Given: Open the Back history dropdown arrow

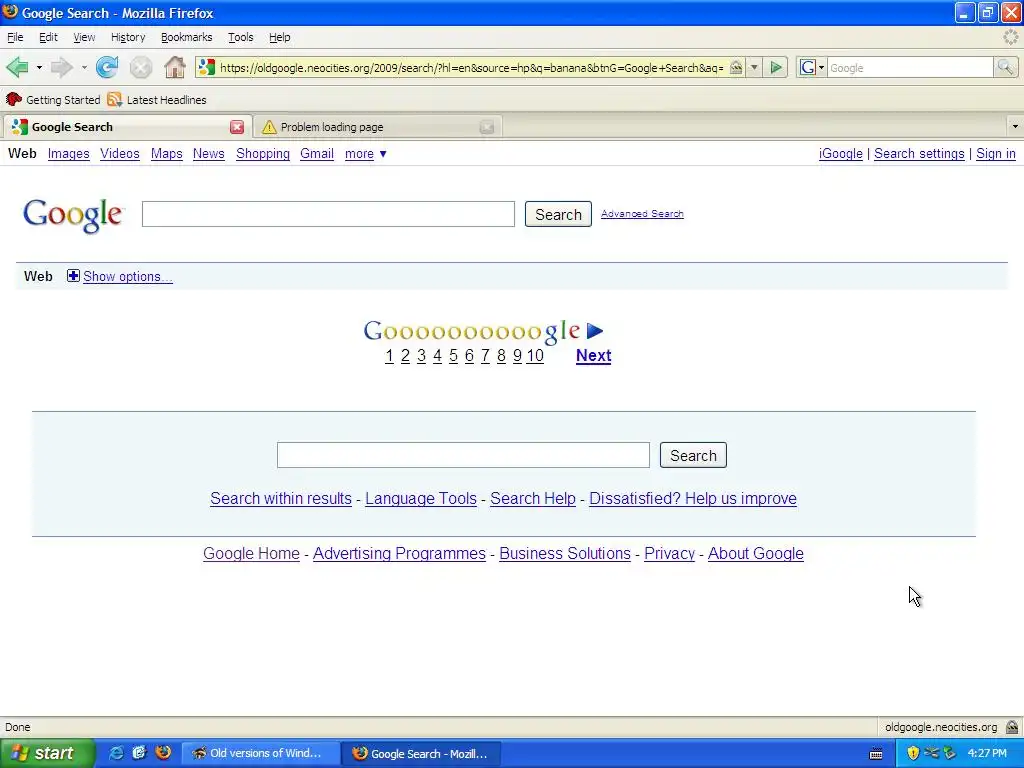Looking at the screenshot, I should 39,67.
